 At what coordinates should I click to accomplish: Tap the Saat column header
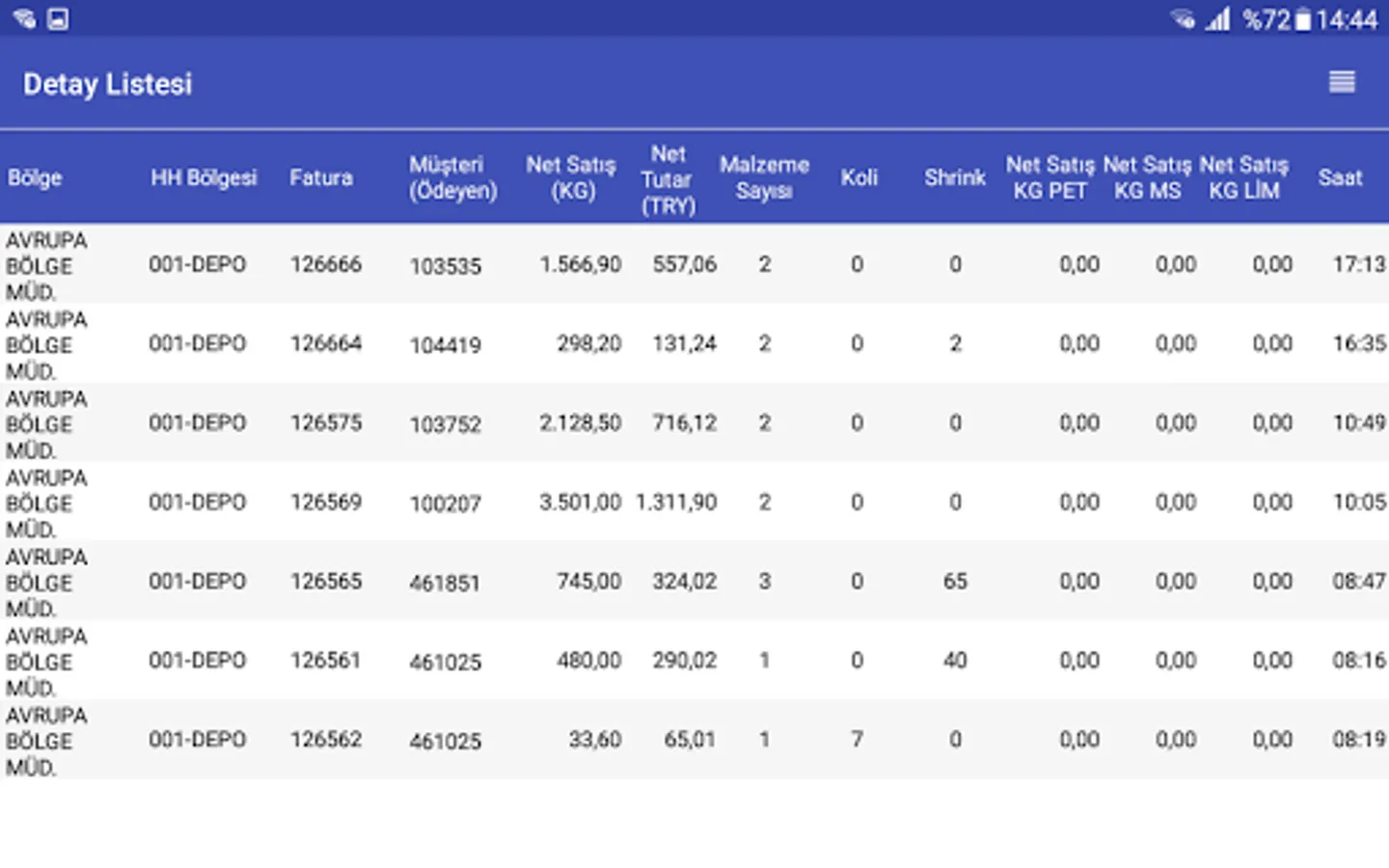[1340, 177]
